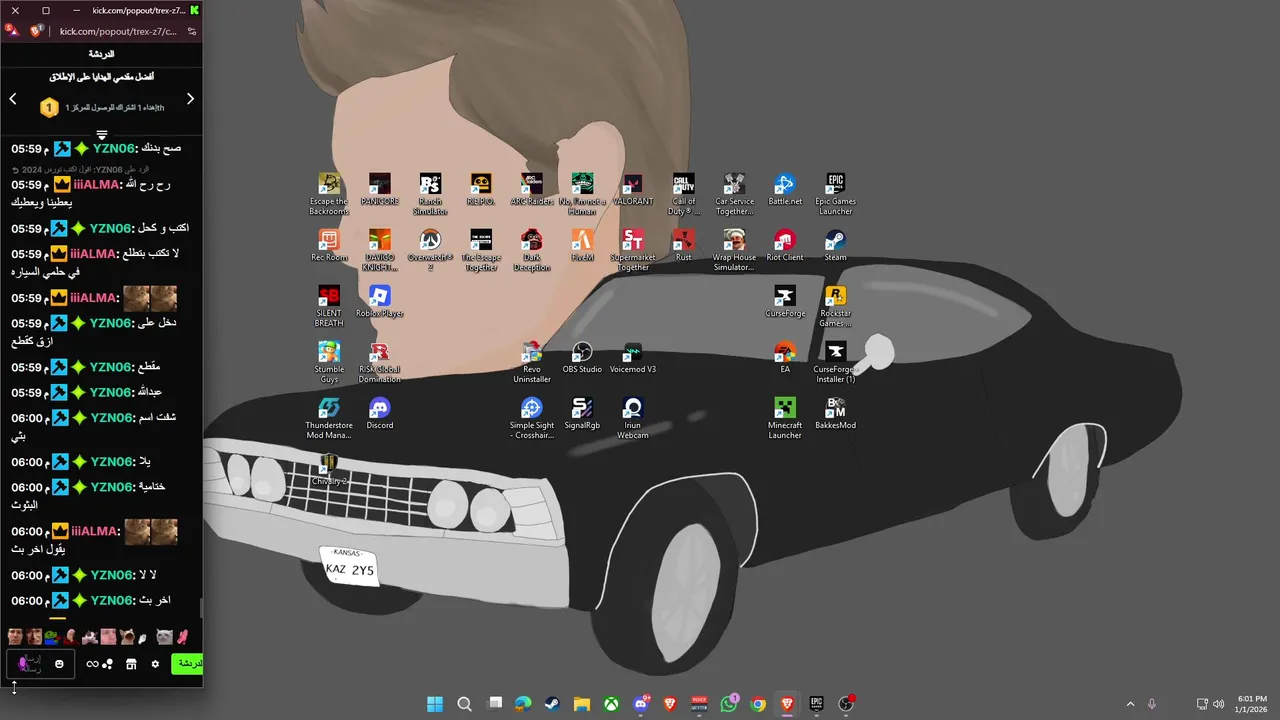
Task: Click the kick.com popout URL address bar
Action: [118, 31]
